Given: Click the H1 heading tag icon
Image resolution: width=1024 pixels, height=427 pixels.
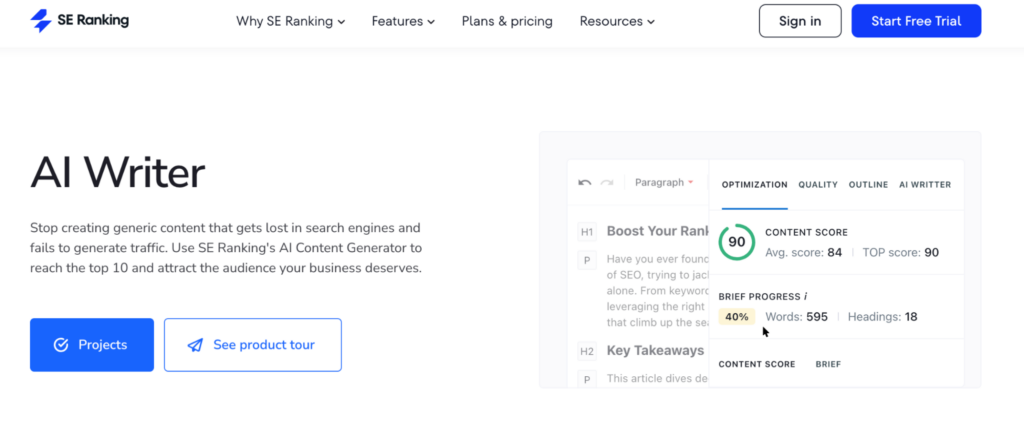Looking at the screenshot, I should click(x=587, y=232).
